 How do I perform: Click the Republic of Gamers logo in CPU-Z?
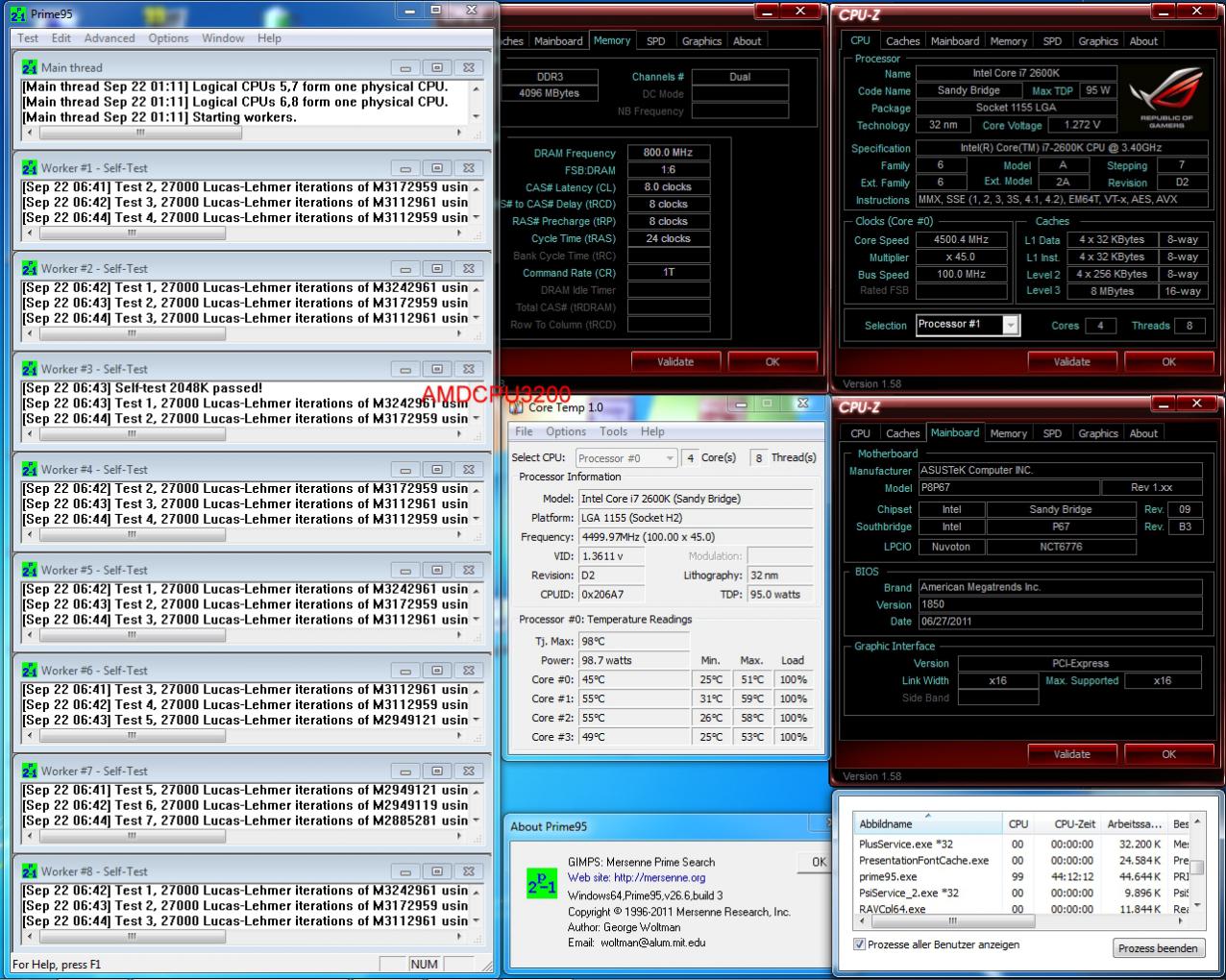tap(1165, 98)
